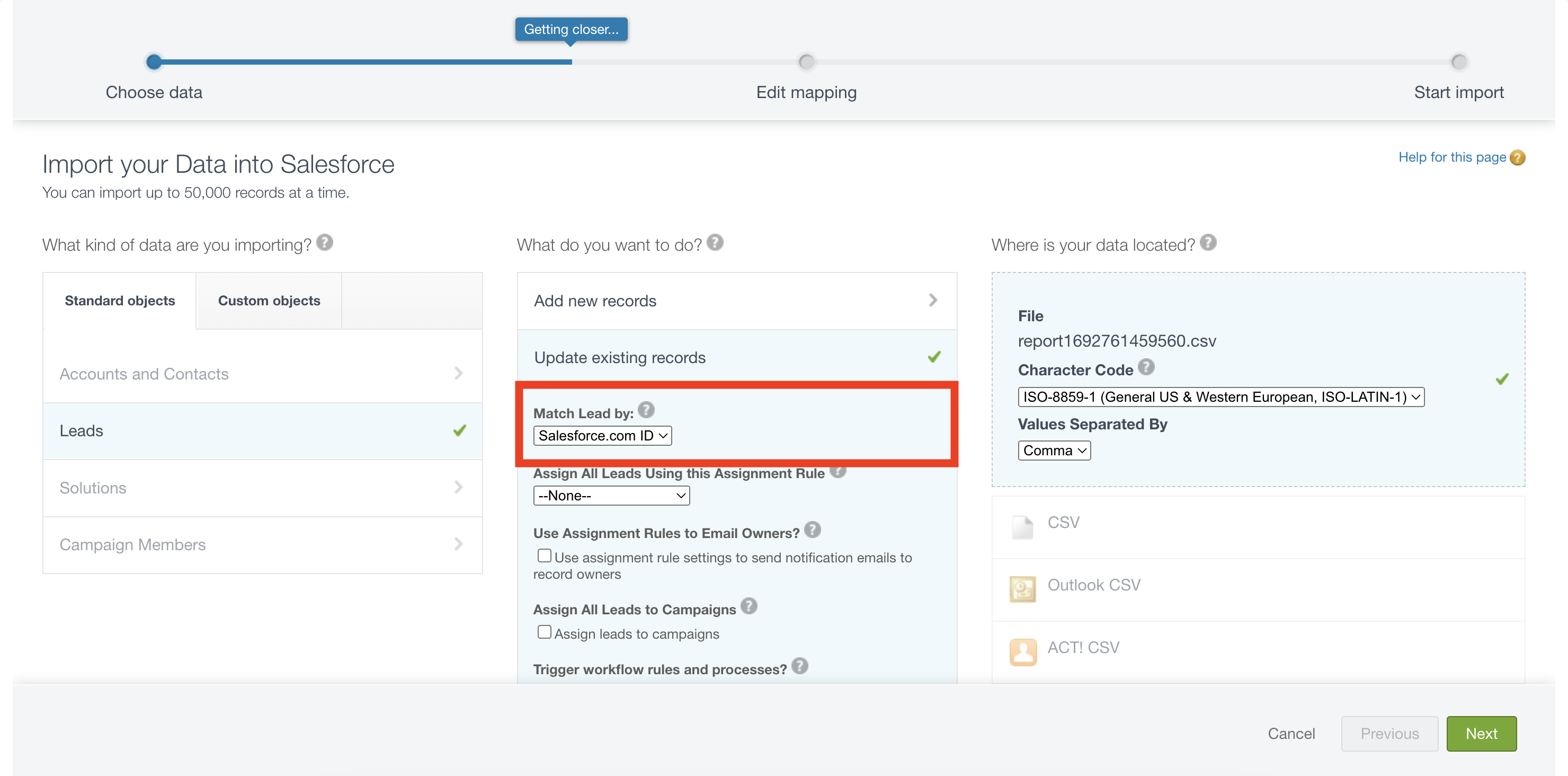Click help icon beside 'What kind of data'
This screenshot has height=776, width=1568.
coord(324,242)
